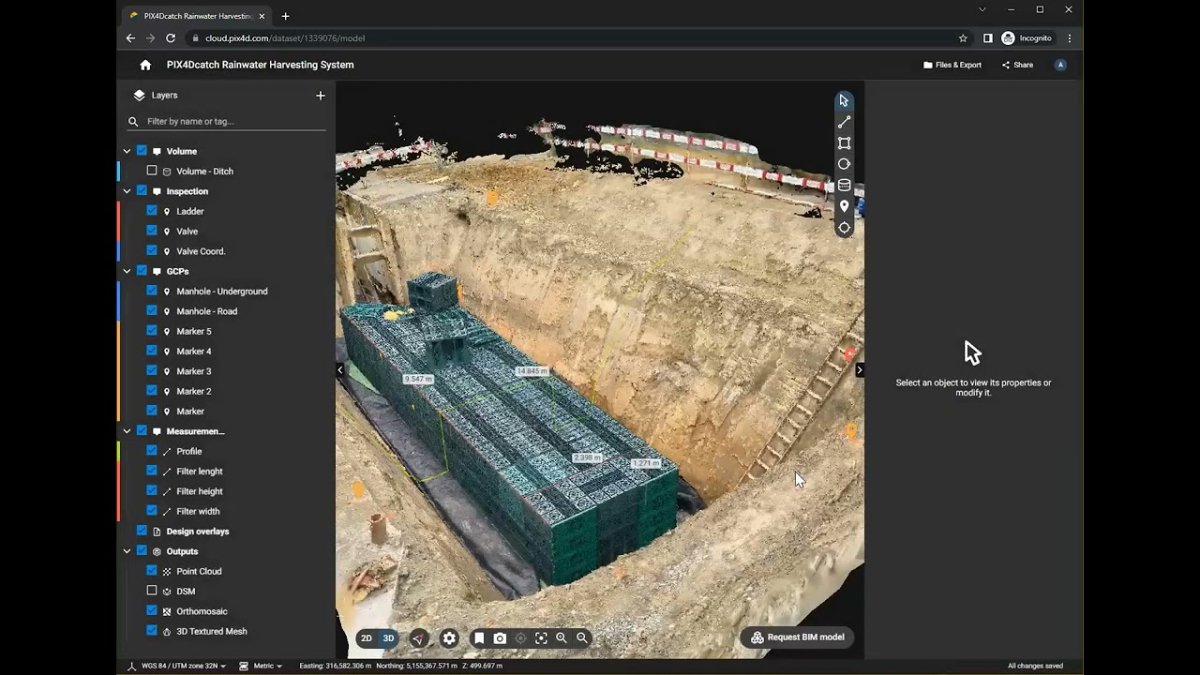Click the Share button
This screenshot has width=1200, height=675.
[x=1018, y=64]
